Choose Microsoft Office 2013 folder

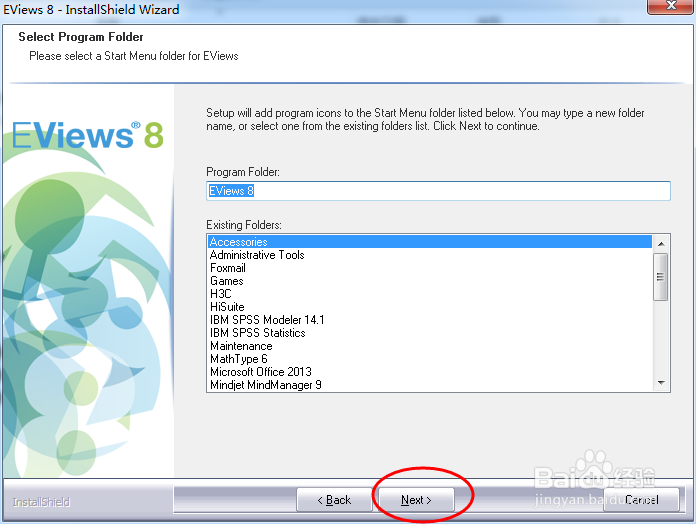(430, 372)
